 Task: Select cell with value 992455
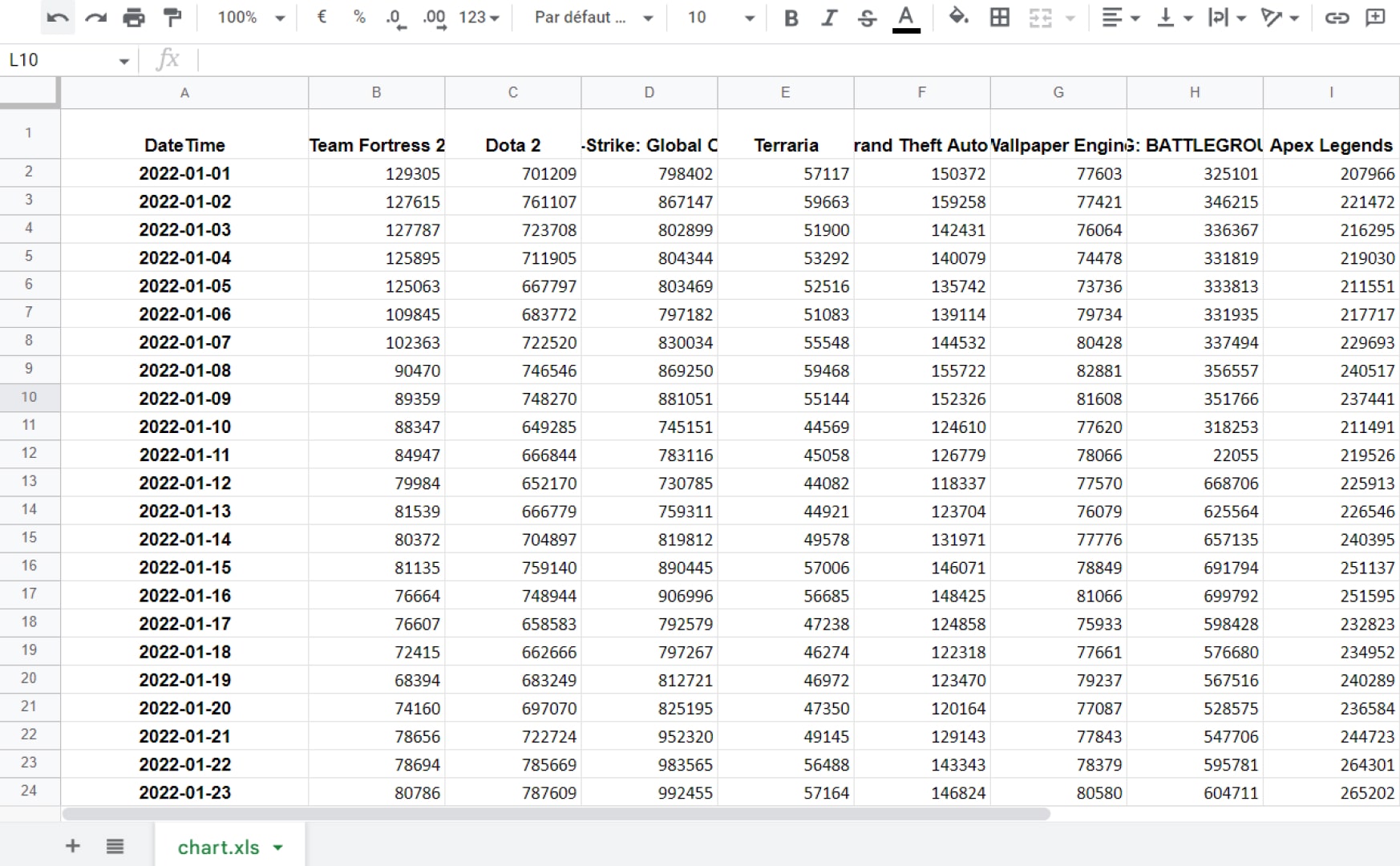649,792
